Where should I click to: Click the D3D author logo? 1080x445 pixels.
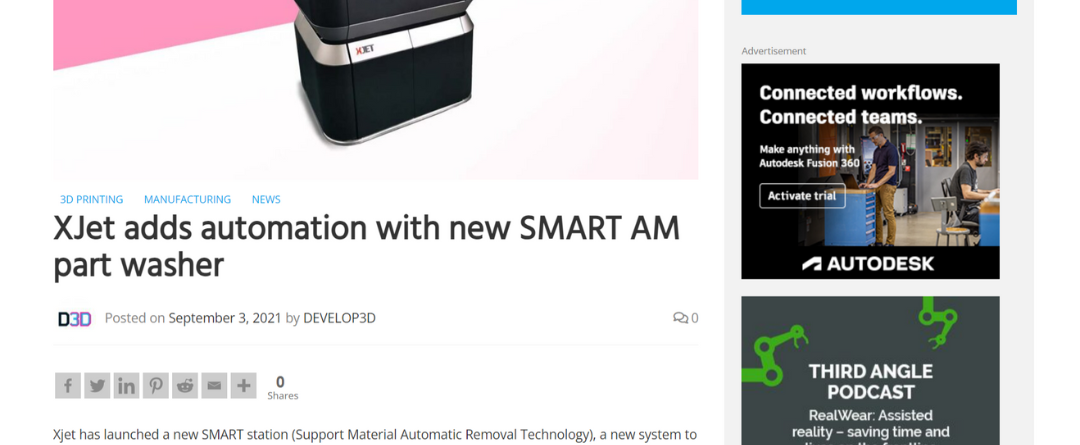tap(74, 318)
